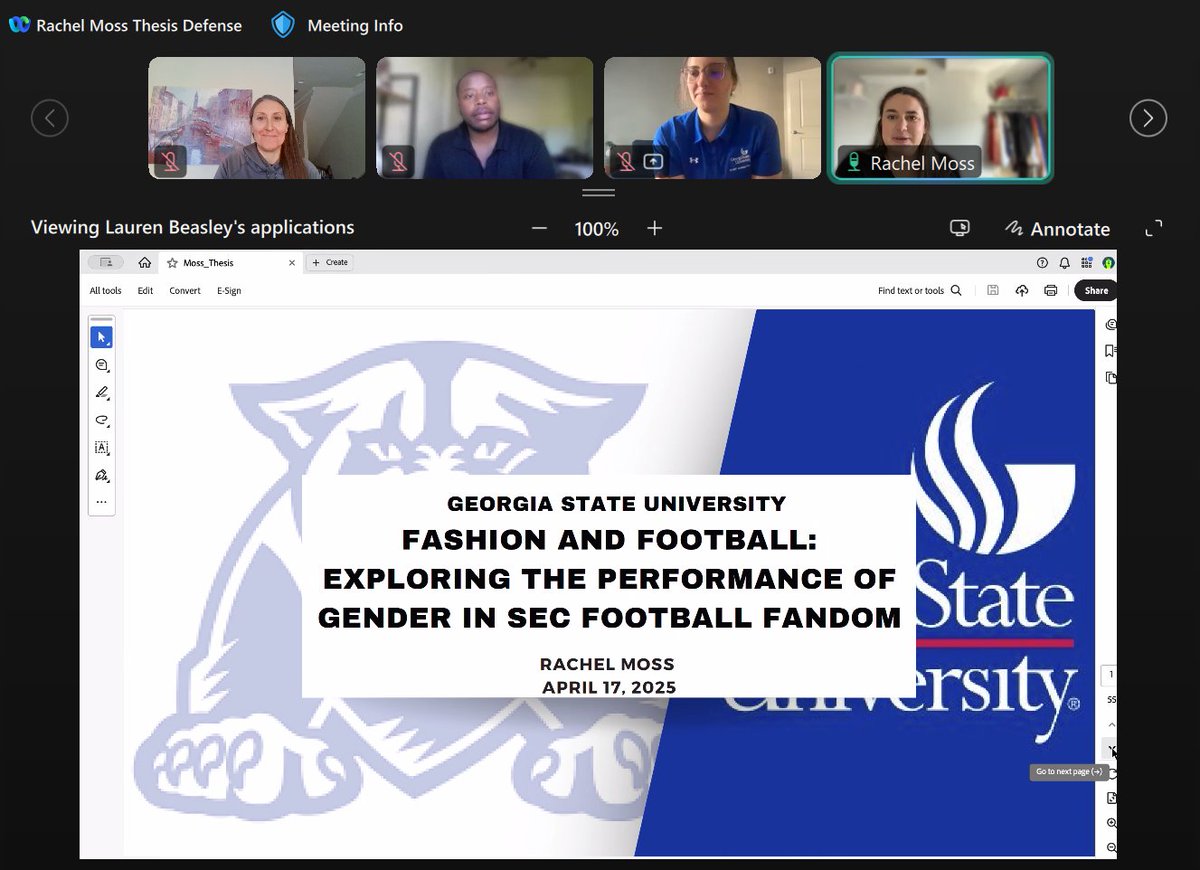1200x870 pixels.
Task: Choose the Draw freehand loop tool
Action: pos(101,420)
